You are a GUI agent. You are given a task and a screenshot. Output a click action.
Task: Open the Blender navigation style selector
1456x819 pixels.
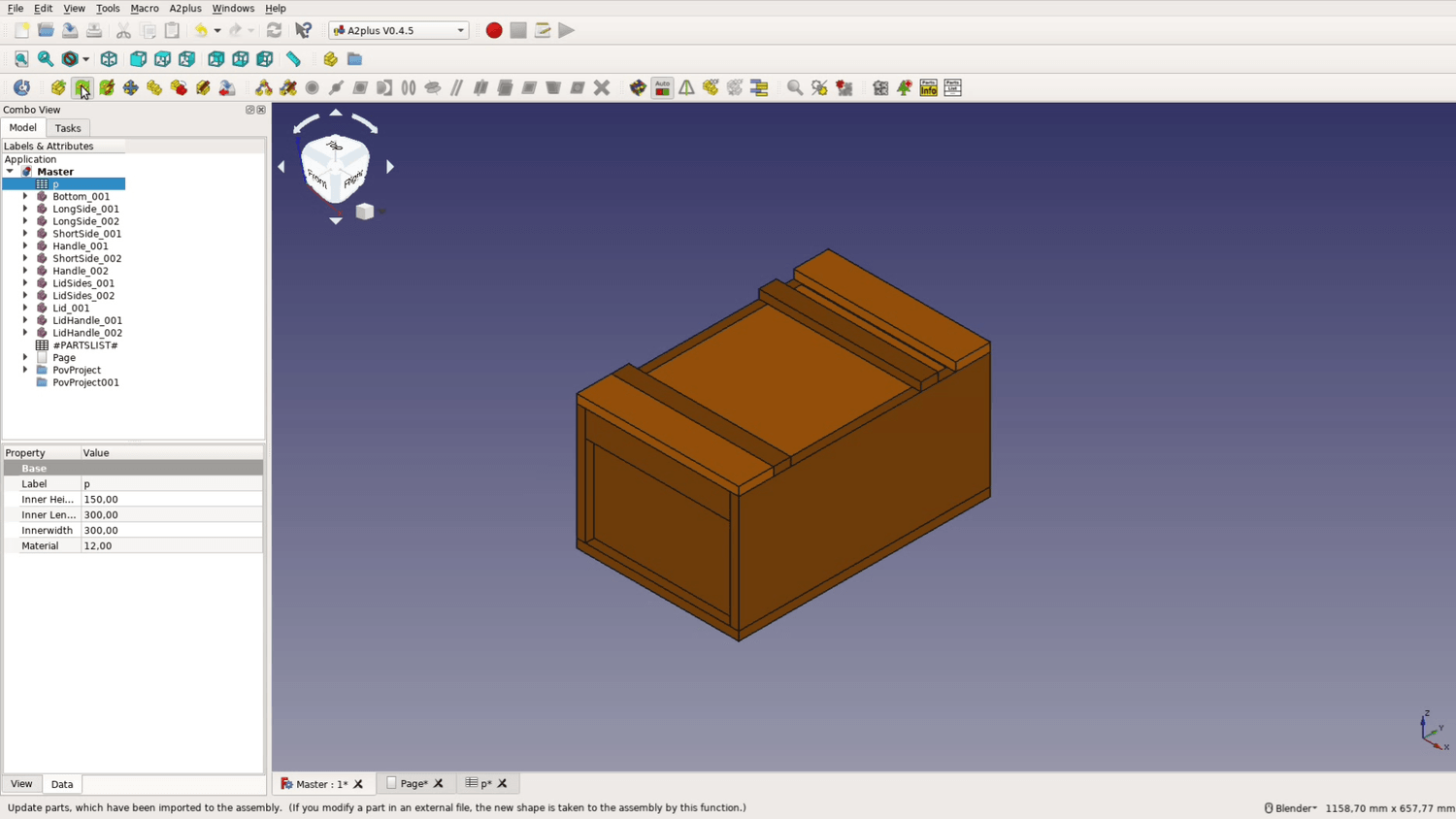click(1291, 808)
